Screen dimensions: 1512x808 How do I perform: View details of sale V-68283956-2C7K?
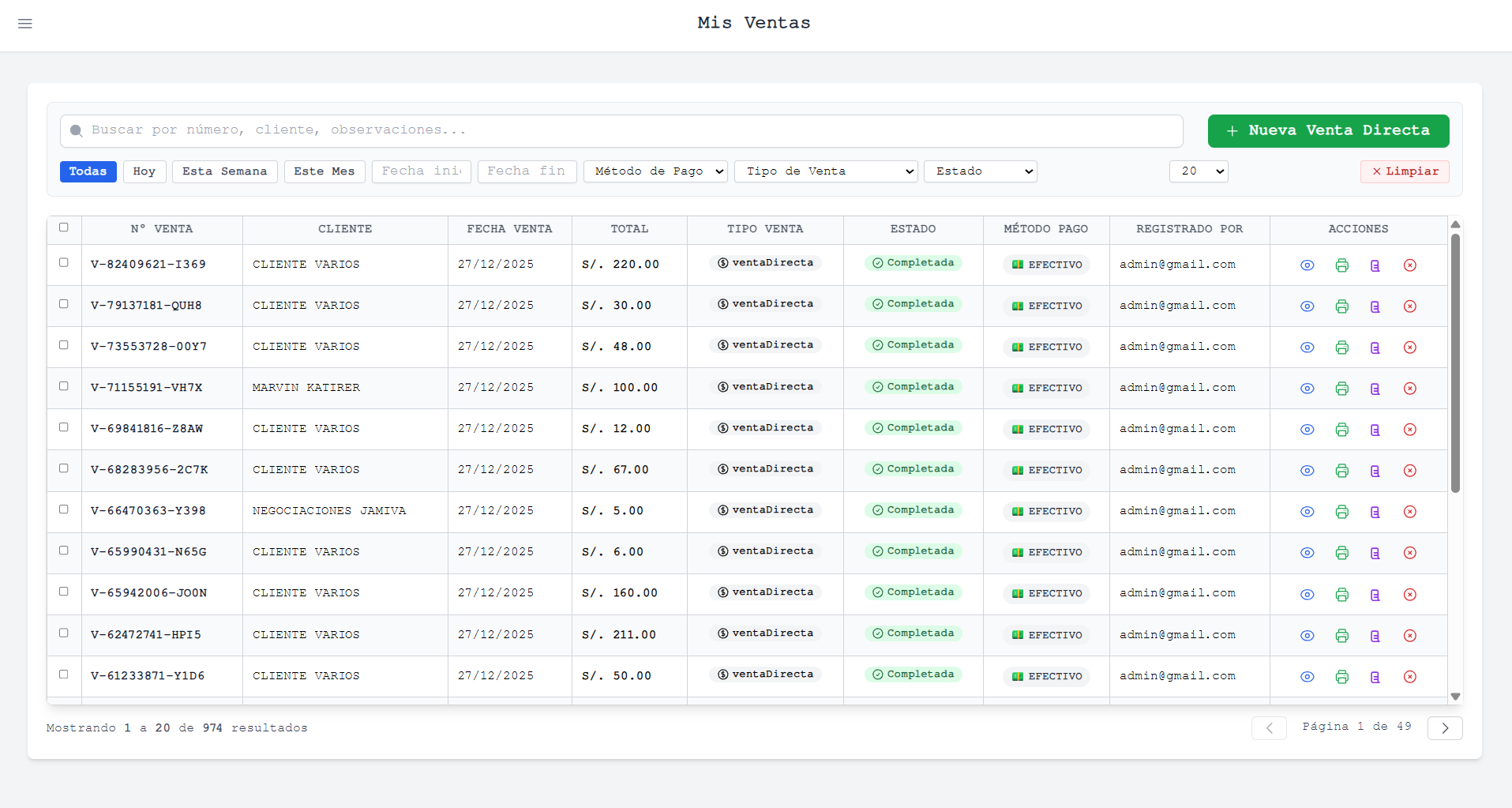1308,471
